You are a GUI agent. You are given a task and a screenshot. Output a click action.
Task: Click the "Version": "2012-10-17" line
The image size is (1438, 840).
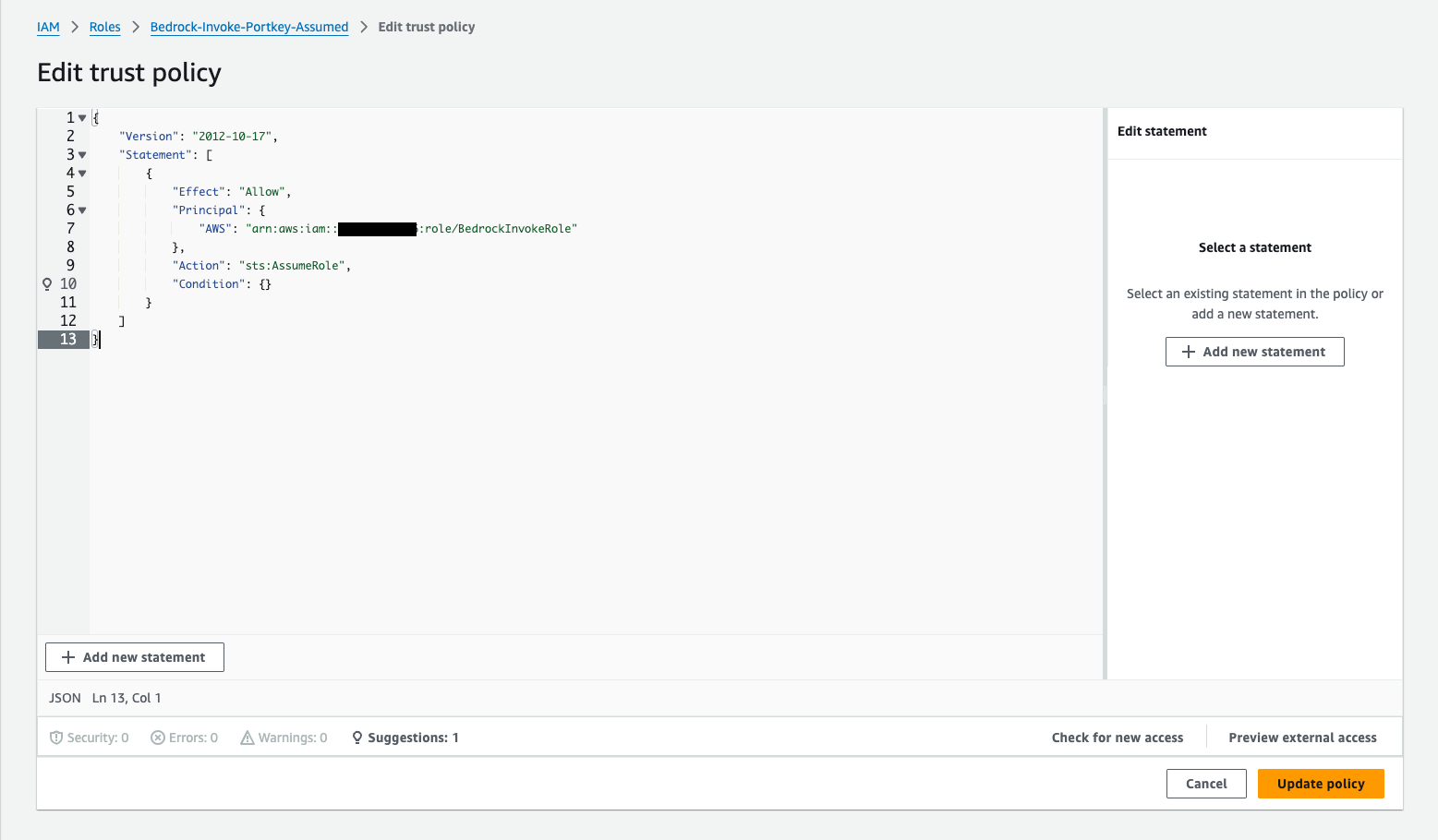tap(199, 137)
